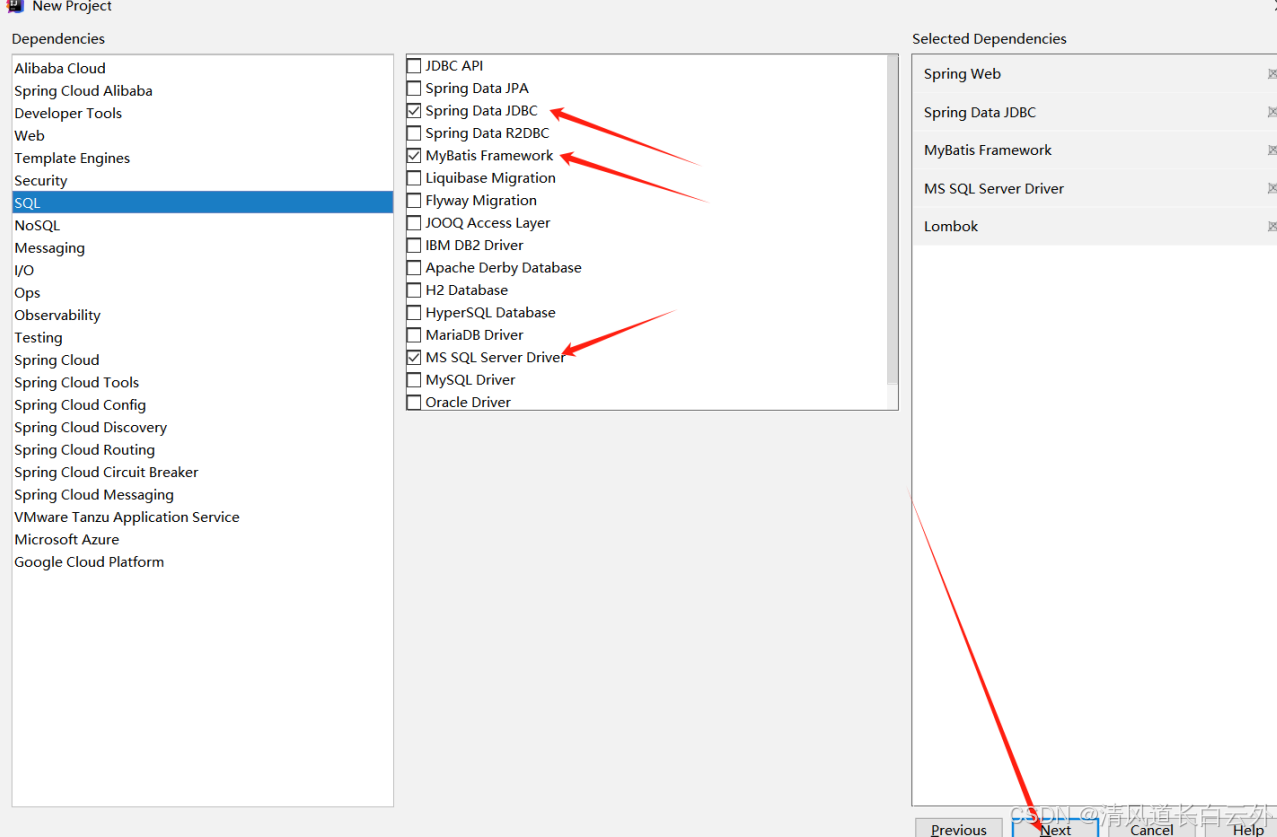Select the Testing category
The image size is (1277, 837).
pyautogui.click(x=203, y=338)
